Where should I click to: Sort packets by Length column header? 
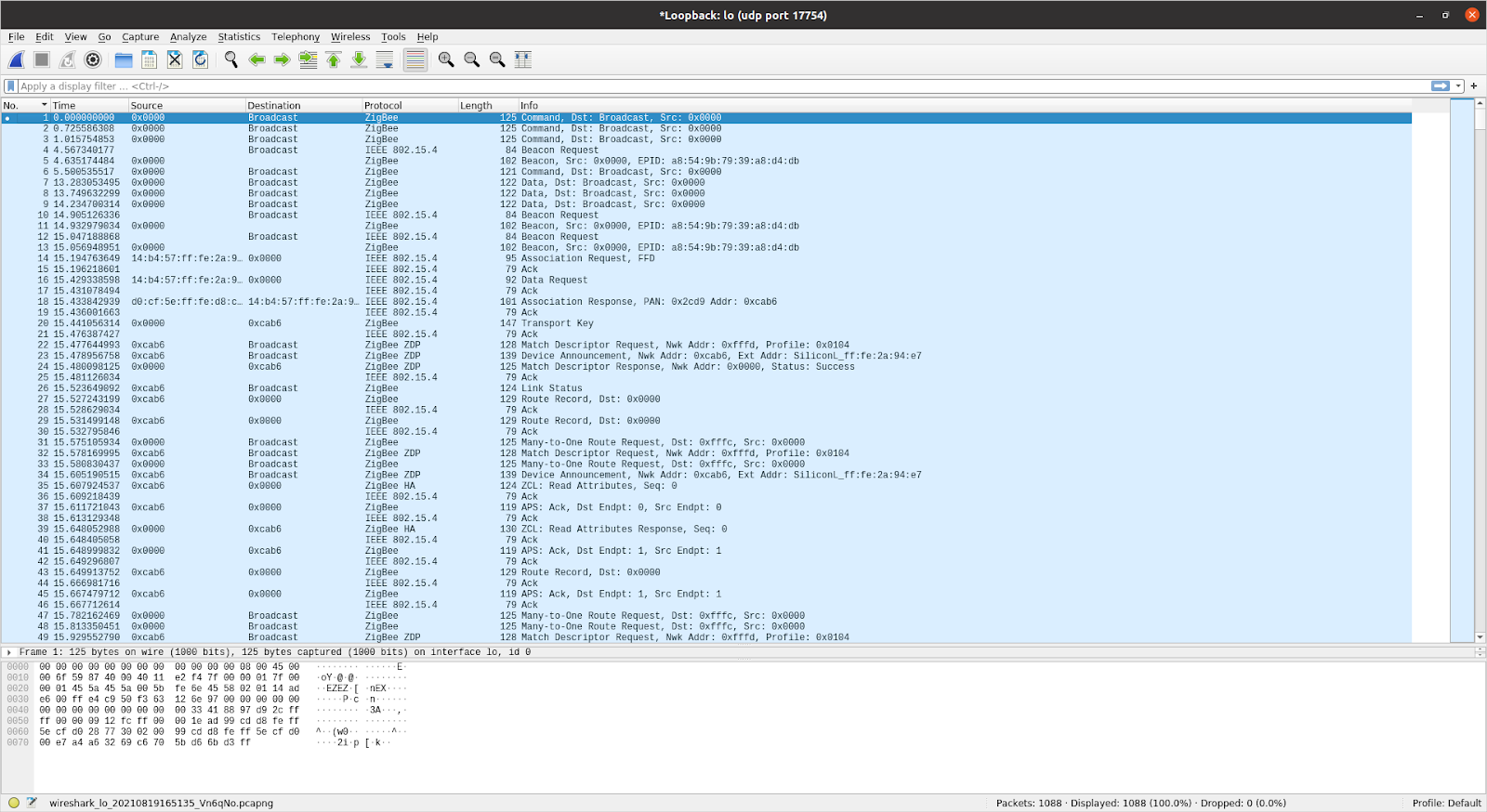point(488,106)
